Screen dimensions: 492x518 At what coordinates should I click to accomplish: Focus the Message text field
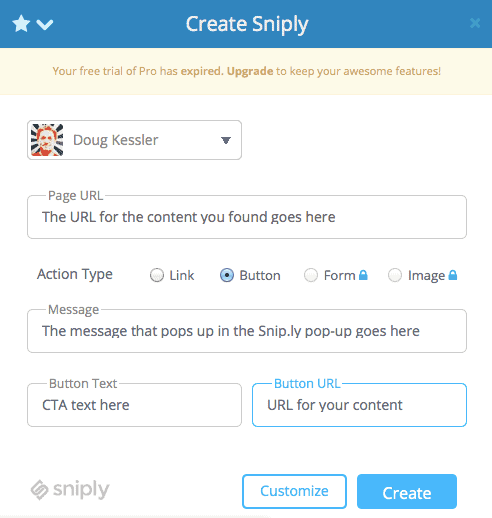coord(247,331)
